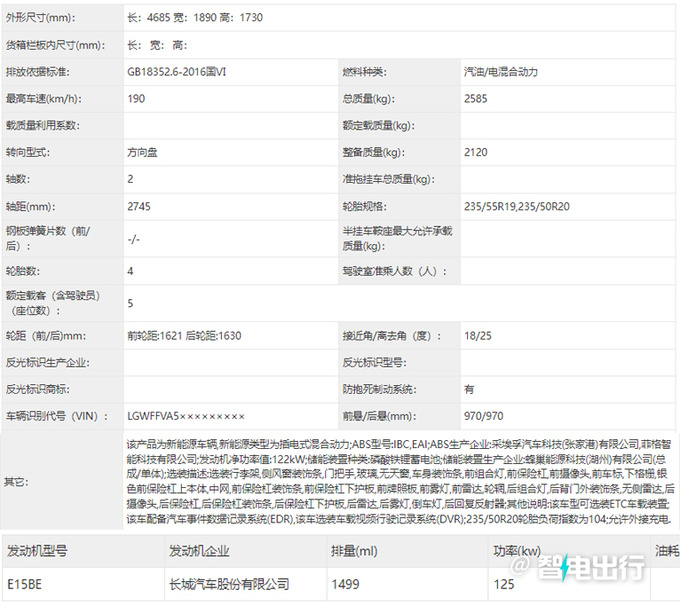Select the total mass value 2585
680x606 pixels.
477,99
